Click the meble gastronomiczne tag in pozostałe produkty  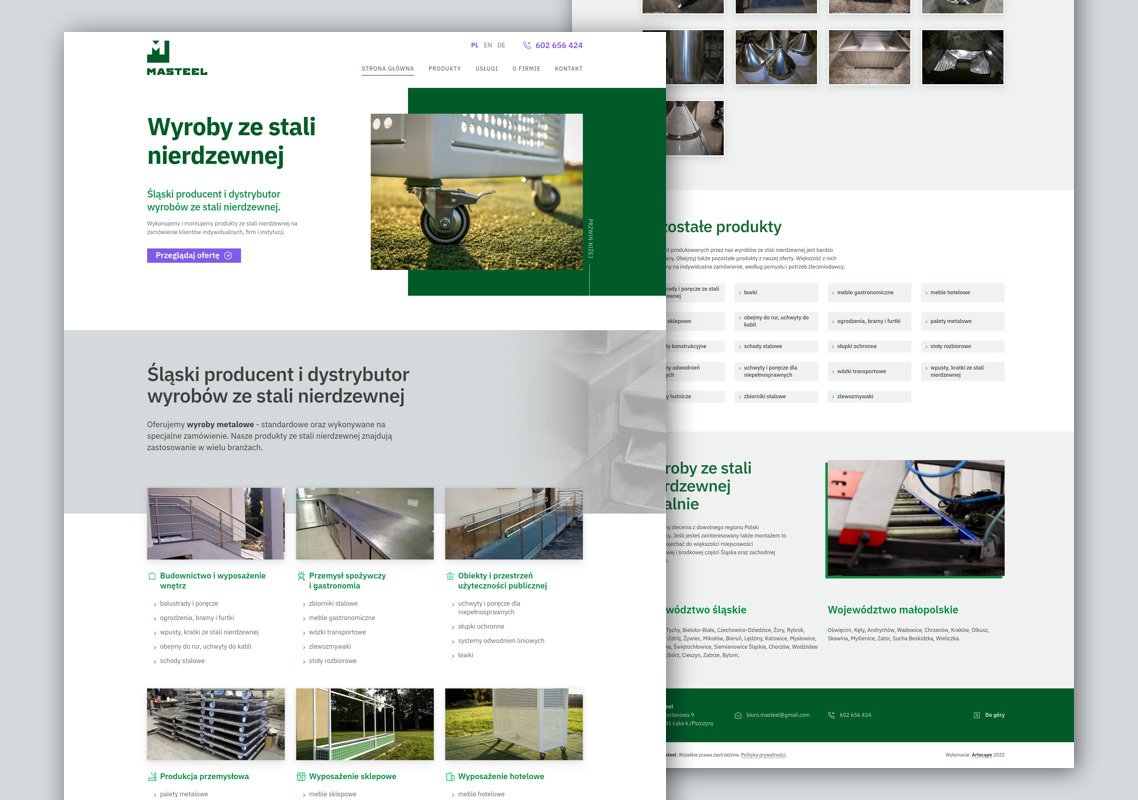coord(872,292)
